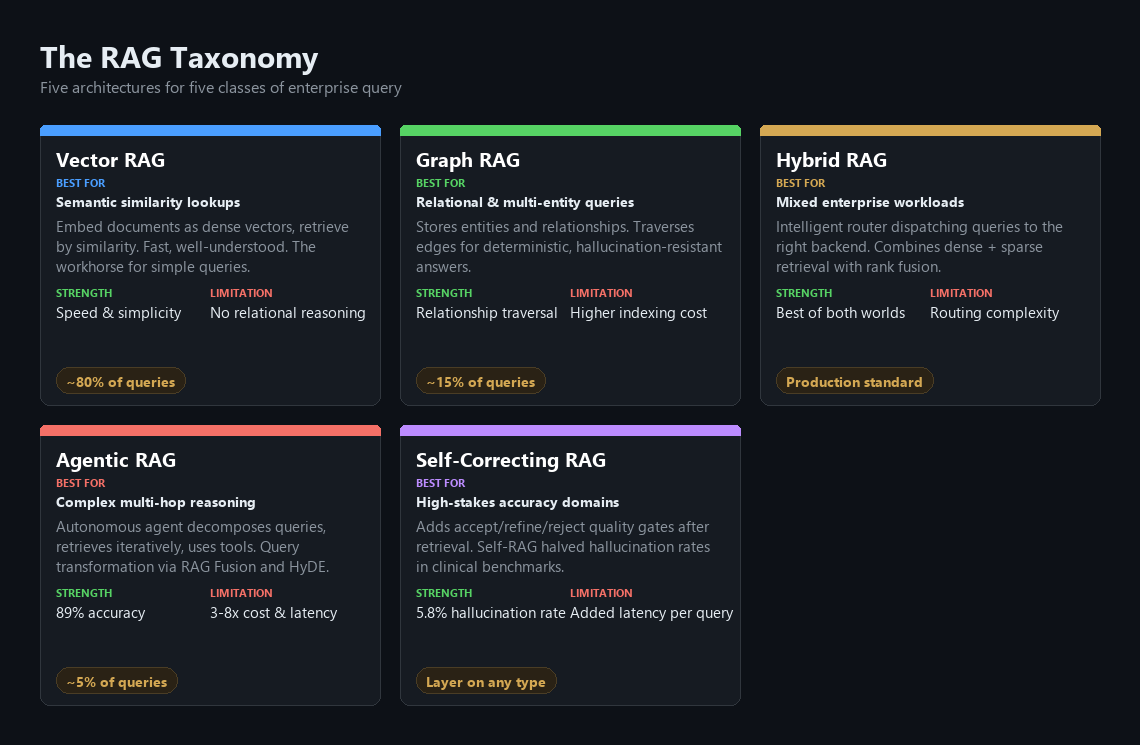Image resolution: width=1140 pixels, height=745 pixels.
Task: Click The RAG Taxonomy page title
Action: pyautogui.click(x=179, y=58)
